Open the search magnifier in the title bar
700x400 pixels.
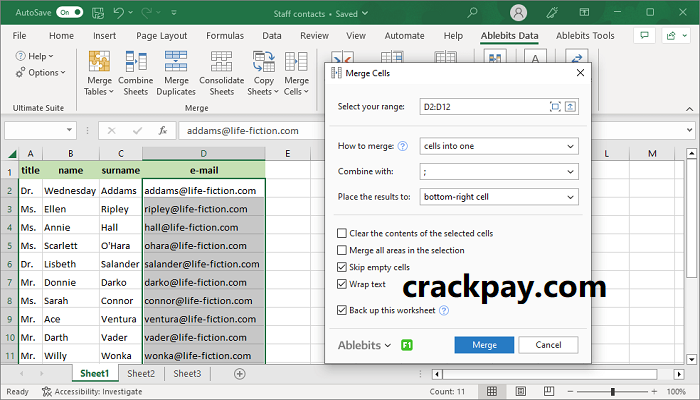pos(472,13)
